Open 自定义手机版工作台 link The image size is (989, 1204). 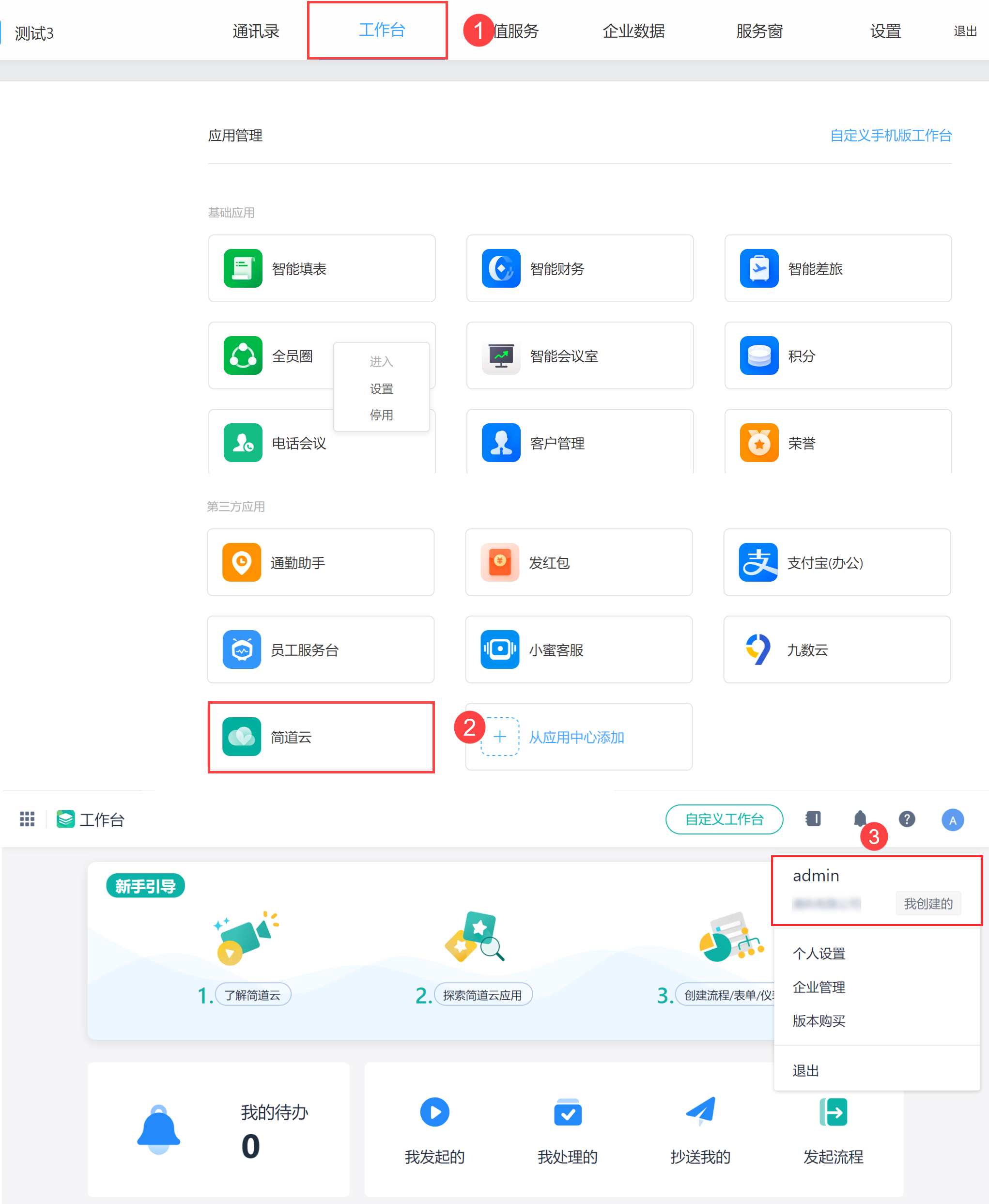(891, 136)
